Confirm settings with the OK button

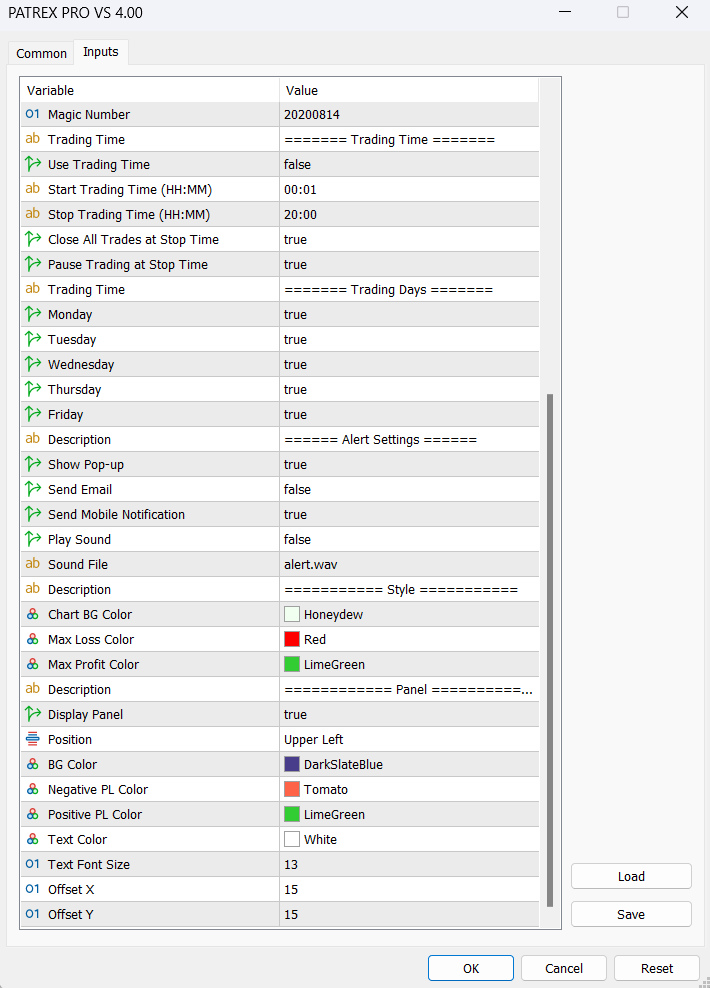coord(471,968)
